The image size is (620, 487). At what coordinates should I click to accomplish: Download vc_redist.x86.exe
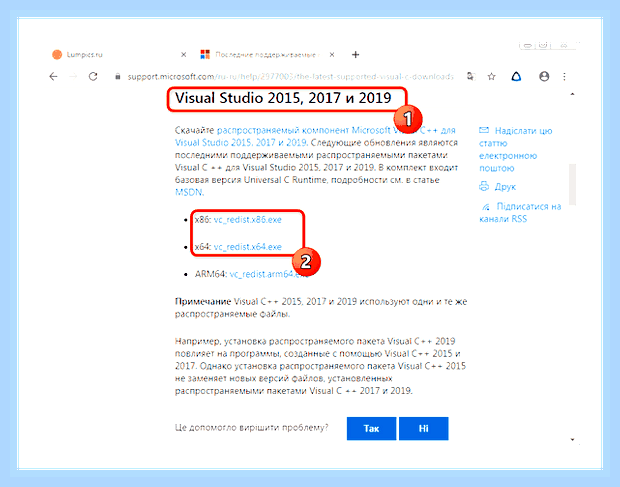(248, 220)
